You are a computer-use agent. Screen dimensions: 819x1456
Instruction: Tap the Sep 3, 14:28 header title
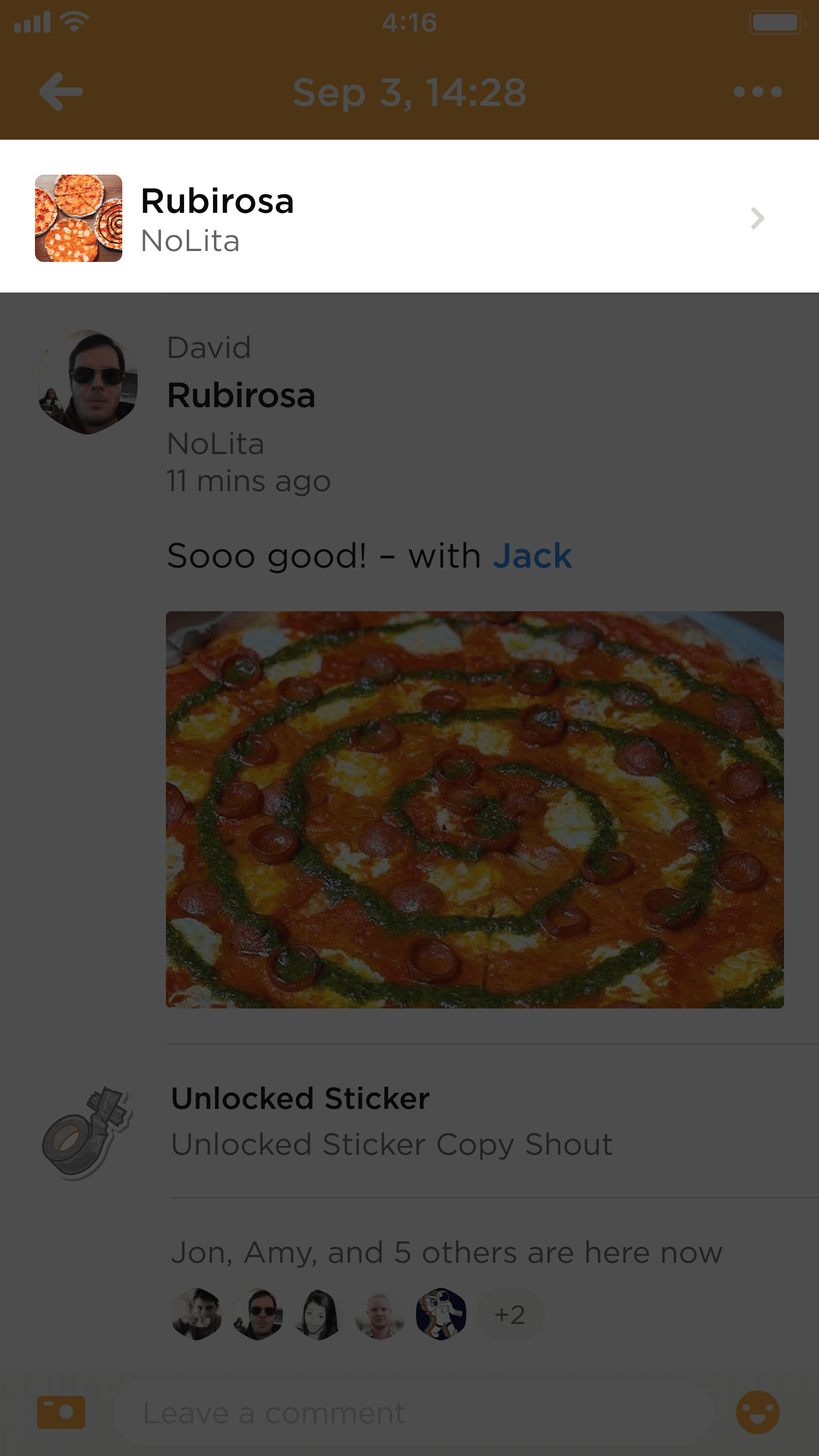410,92
